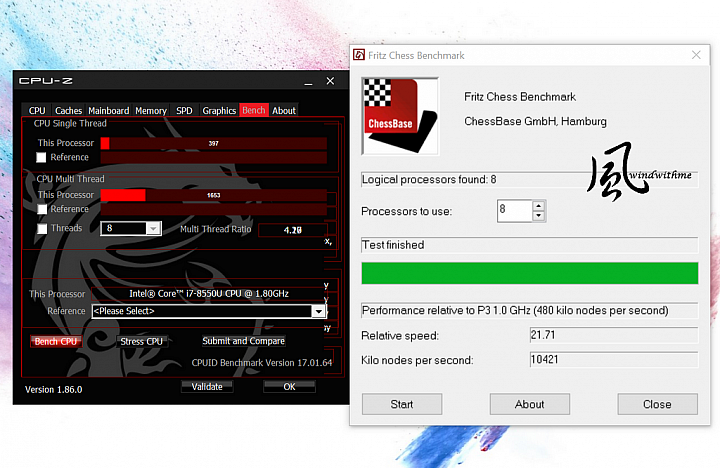Viewport: 720px width, 468px height.
Task: Click the Processors to use input field
Action: pyautogui.click(x=515, y=211)
